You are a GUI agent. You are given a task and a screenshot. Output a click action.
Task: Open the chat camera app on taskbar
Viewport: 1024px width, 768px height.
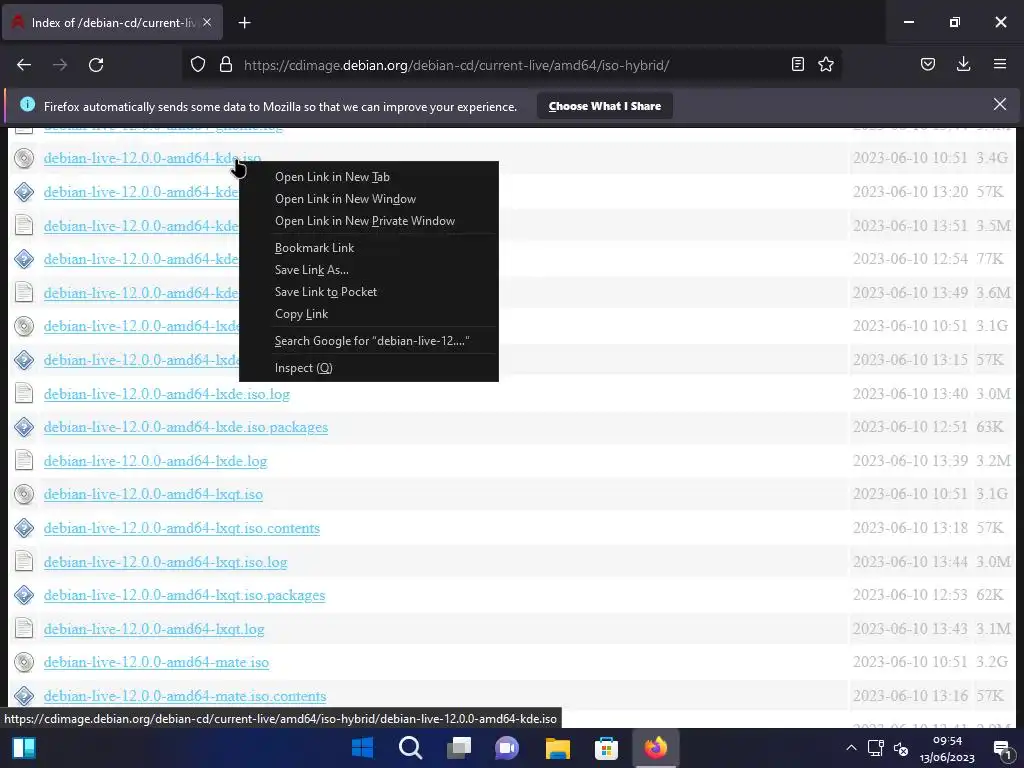coord(507,748)
